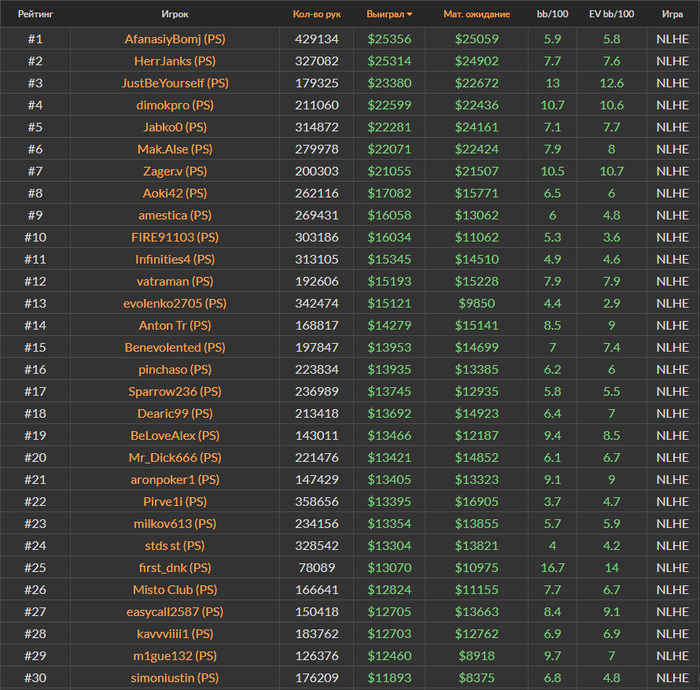
Task: Open JustBeYourself (PS) player page
Action: pos(175,83)
